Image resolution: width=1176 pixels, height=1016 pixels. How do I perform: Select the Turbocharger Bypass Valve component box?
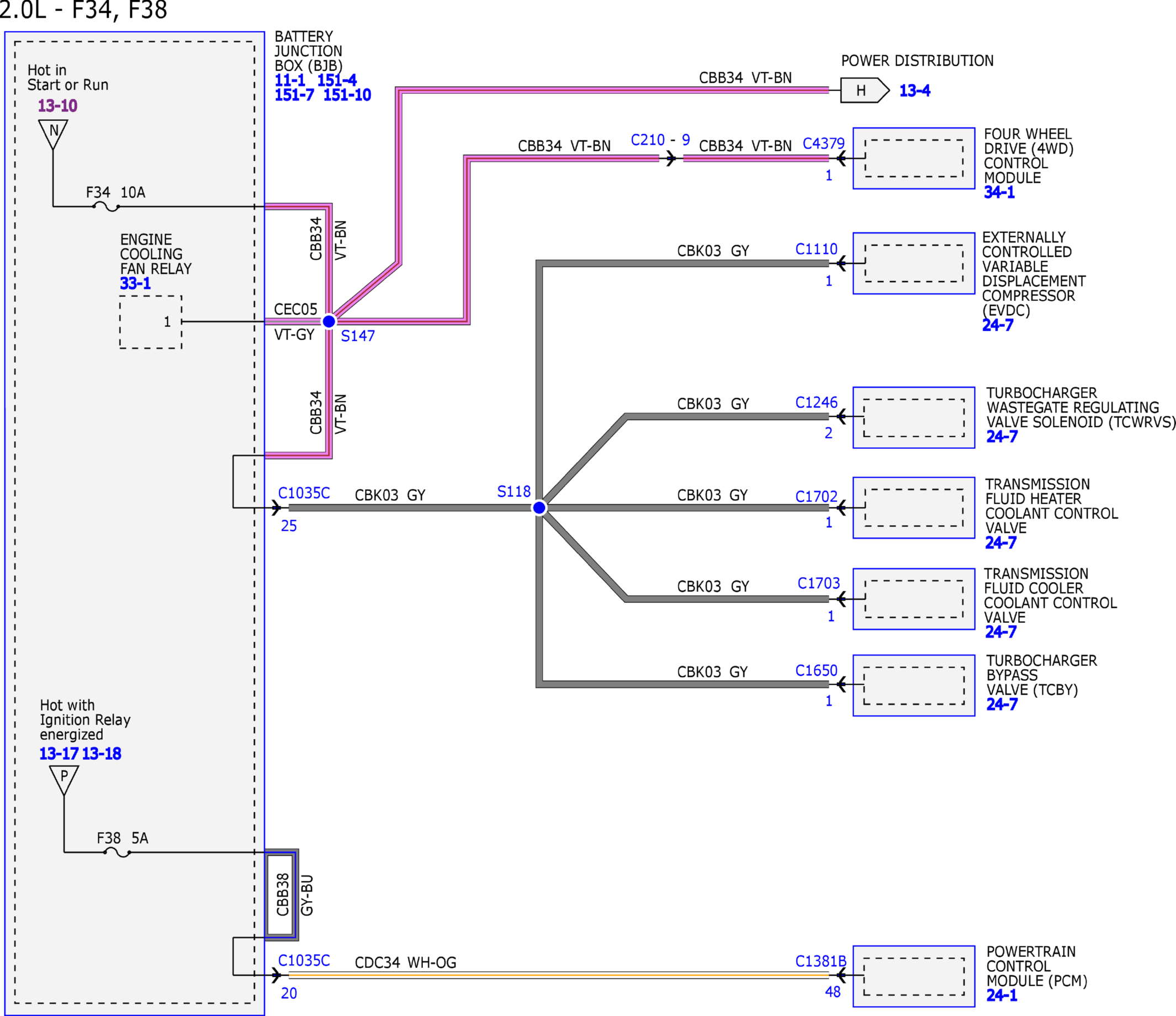pos(914,685)
